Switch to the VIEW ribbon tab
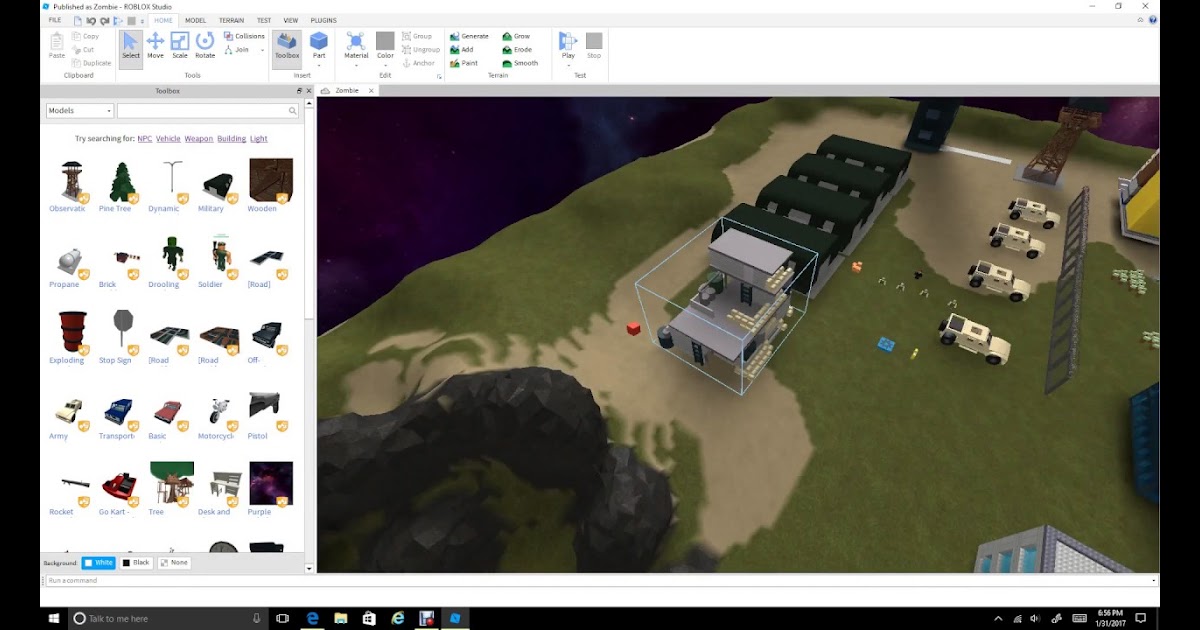Screen dimensions: 1200x630 click(291, 20)
